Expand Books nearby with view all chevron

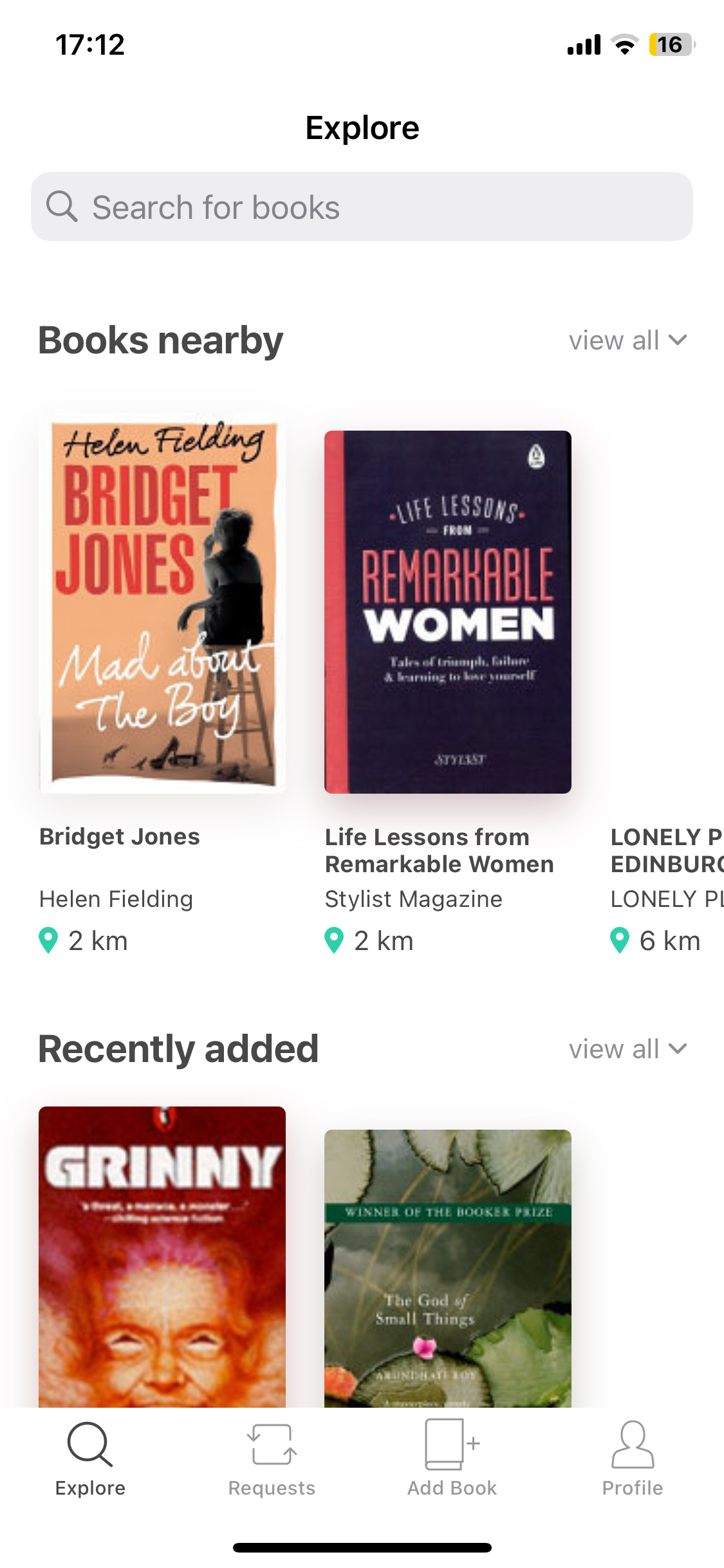click(x=678, y=340)
